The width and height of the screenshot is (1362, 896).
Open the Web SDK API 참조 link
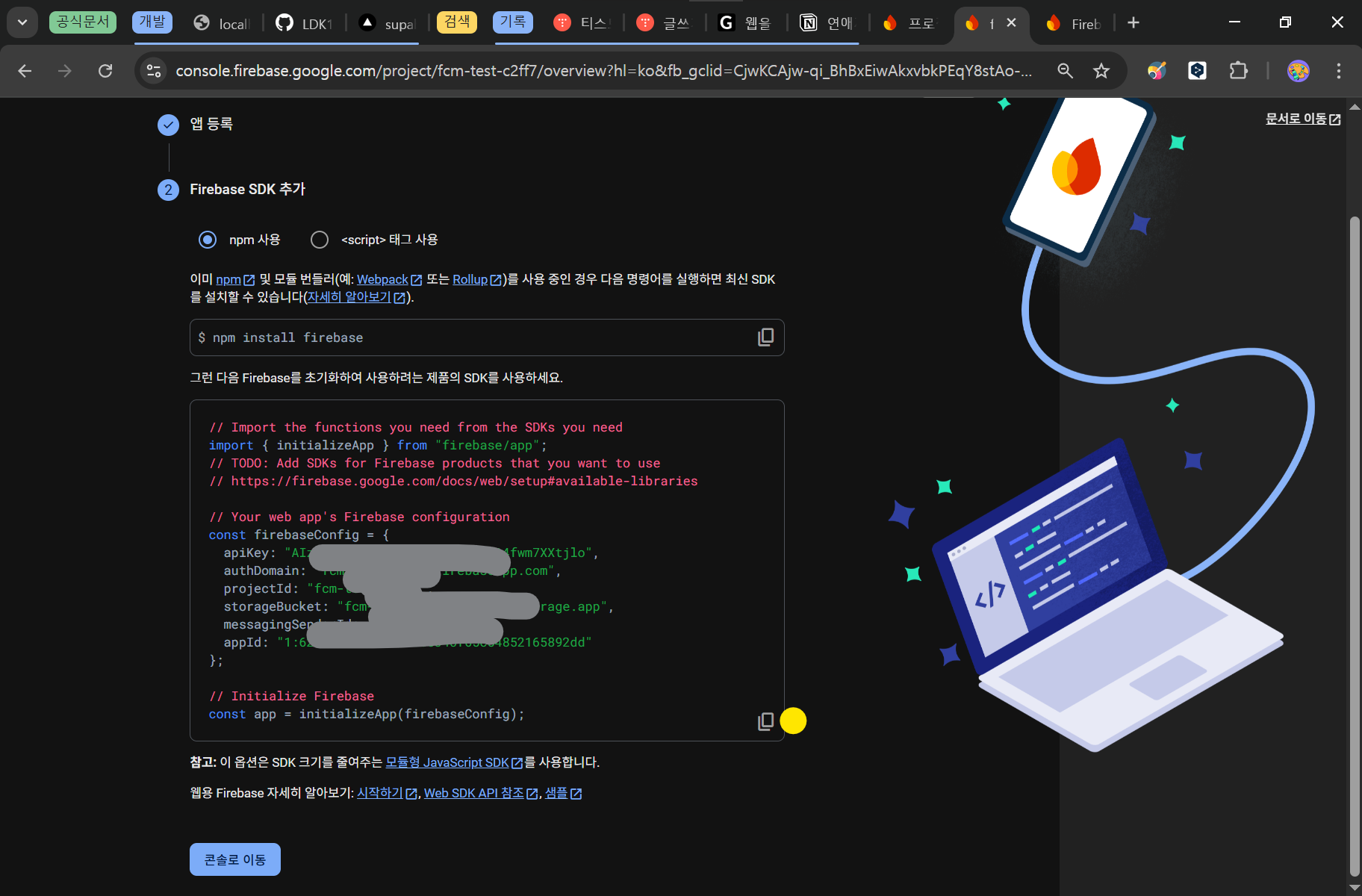(x=481, y=793)
